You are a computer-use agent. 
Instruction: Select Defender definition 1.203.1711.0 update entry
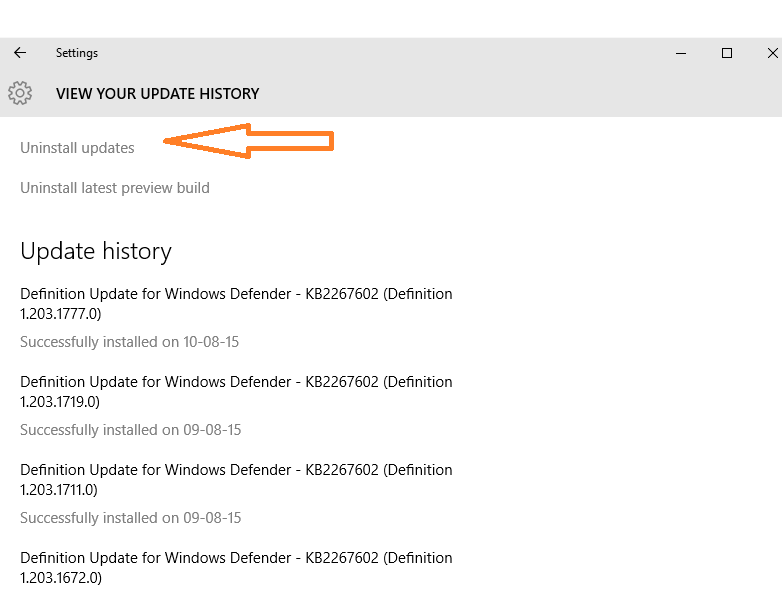(236, 479)
